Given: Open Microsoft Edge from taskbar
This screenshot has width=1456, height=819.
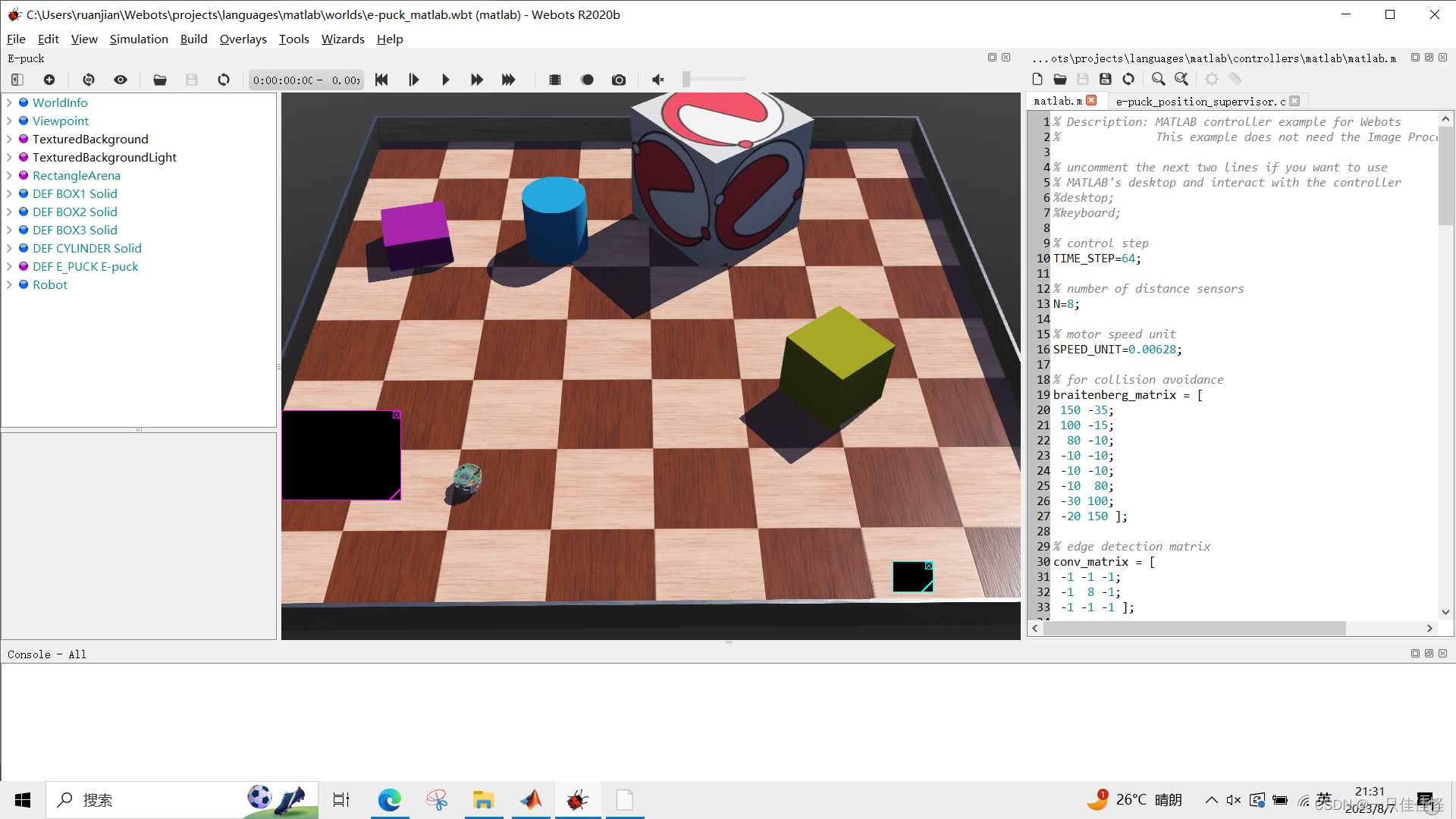Looking at the screenshot, I should [x=390, y=800].
